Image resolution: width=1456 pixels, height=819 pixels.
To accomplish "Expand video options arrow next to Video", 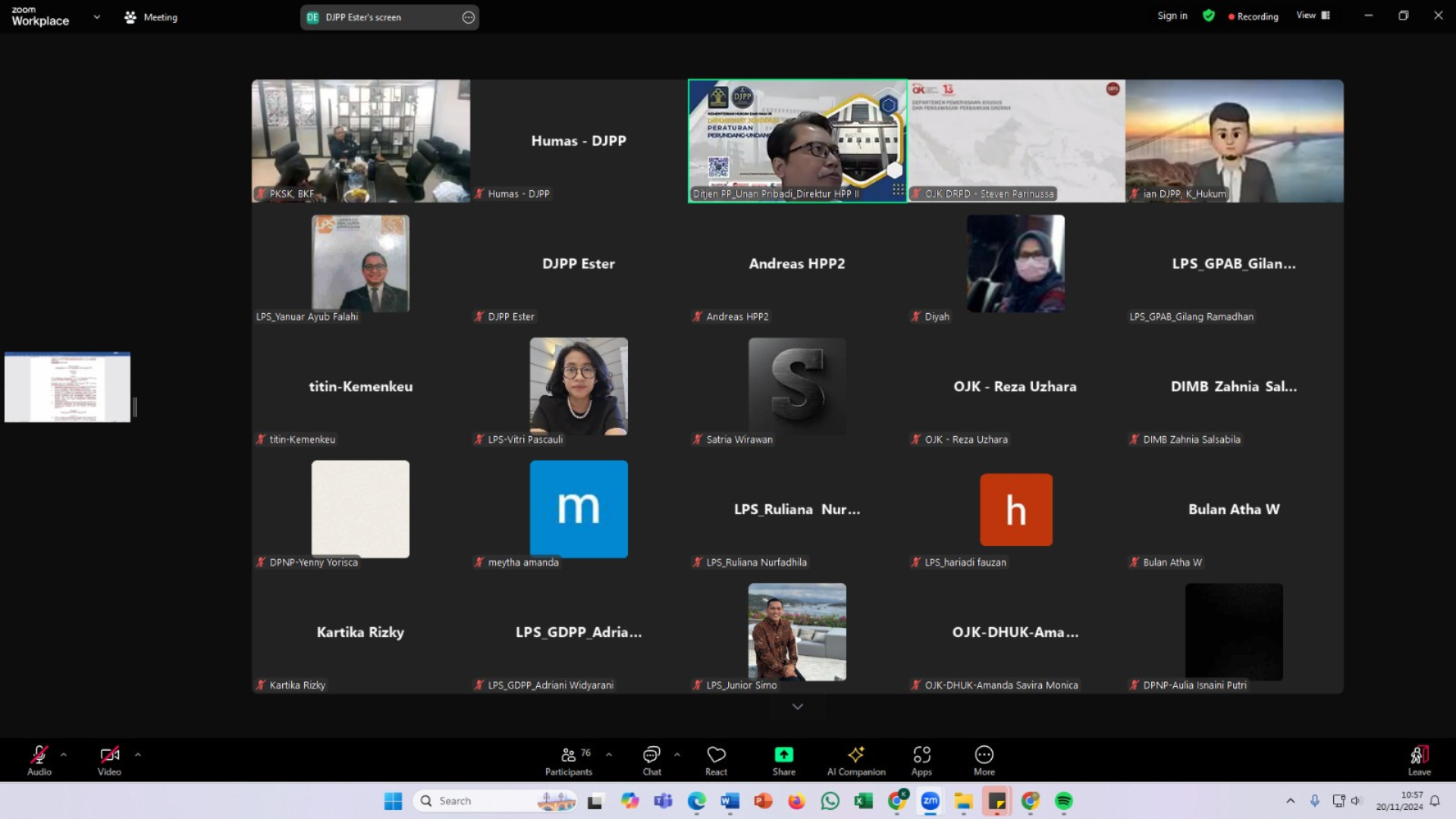I will point(137,755).
